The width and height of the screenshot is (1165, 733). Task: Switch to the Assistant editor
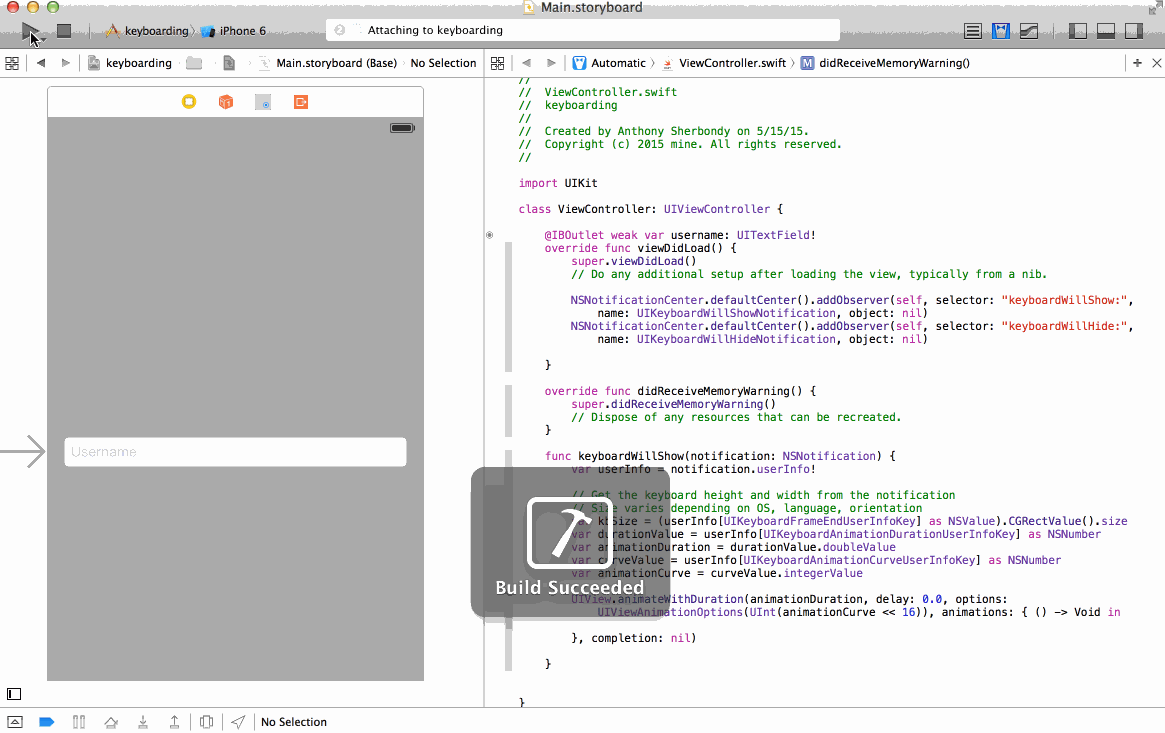coord(1001,31)
